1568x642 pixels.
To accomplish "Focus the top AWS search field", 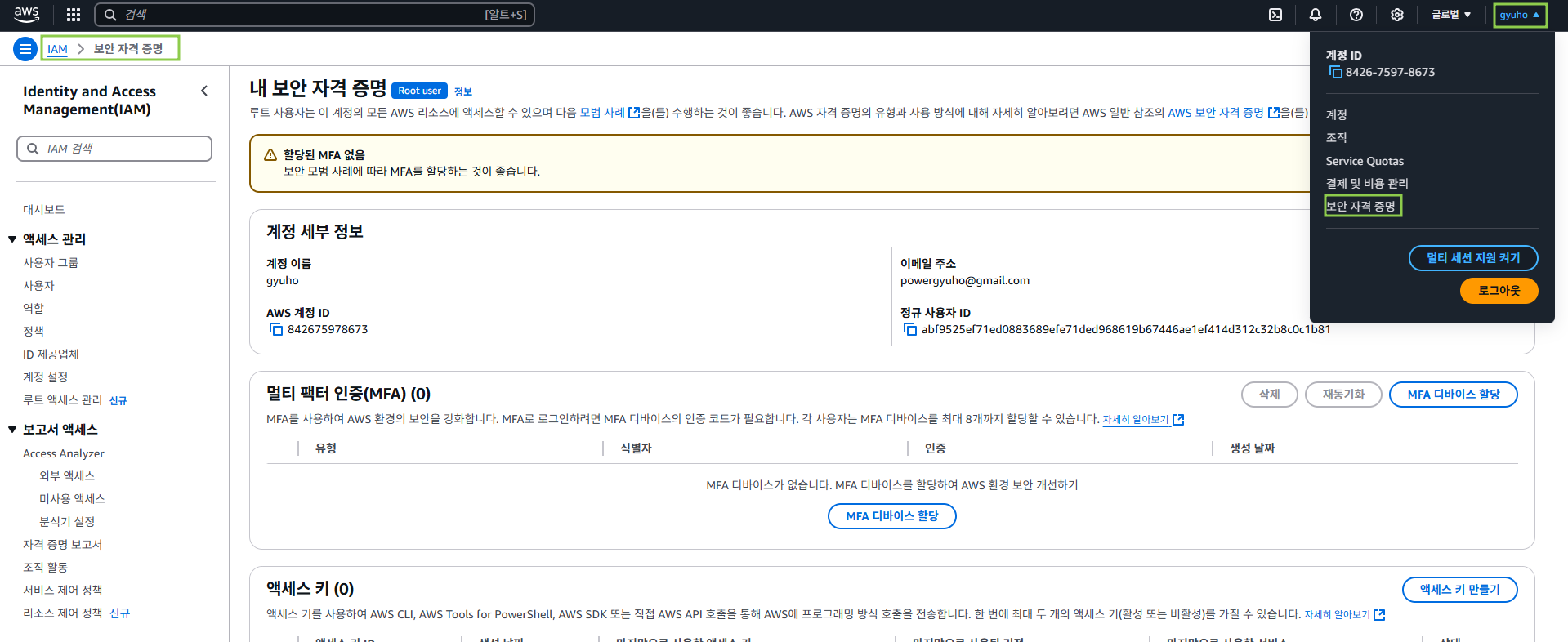I will pos(315,15).
